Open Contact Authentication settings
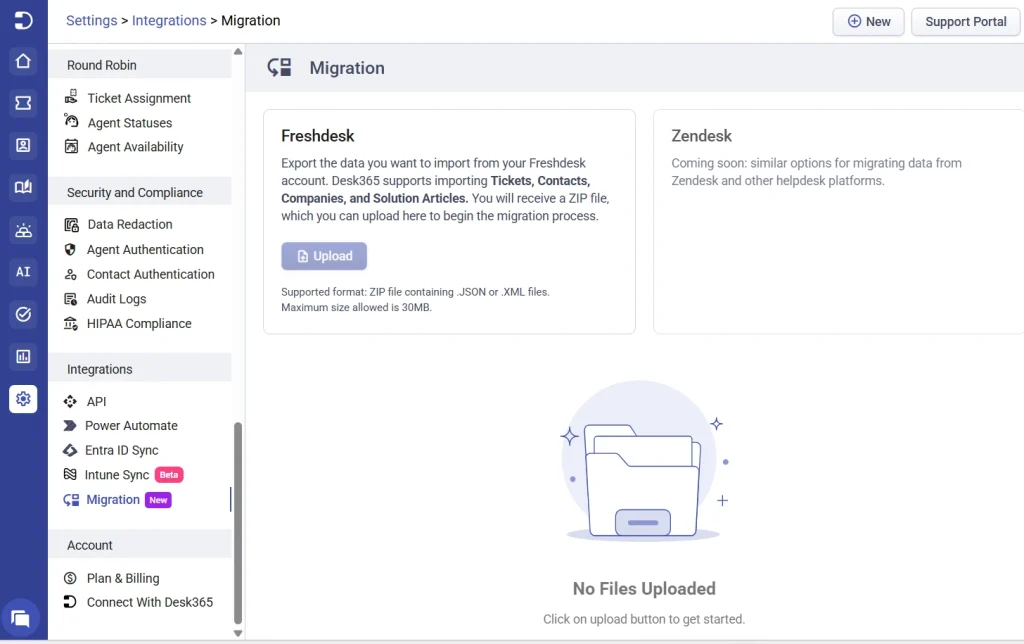1024x644 pixels. coord(150,274)
